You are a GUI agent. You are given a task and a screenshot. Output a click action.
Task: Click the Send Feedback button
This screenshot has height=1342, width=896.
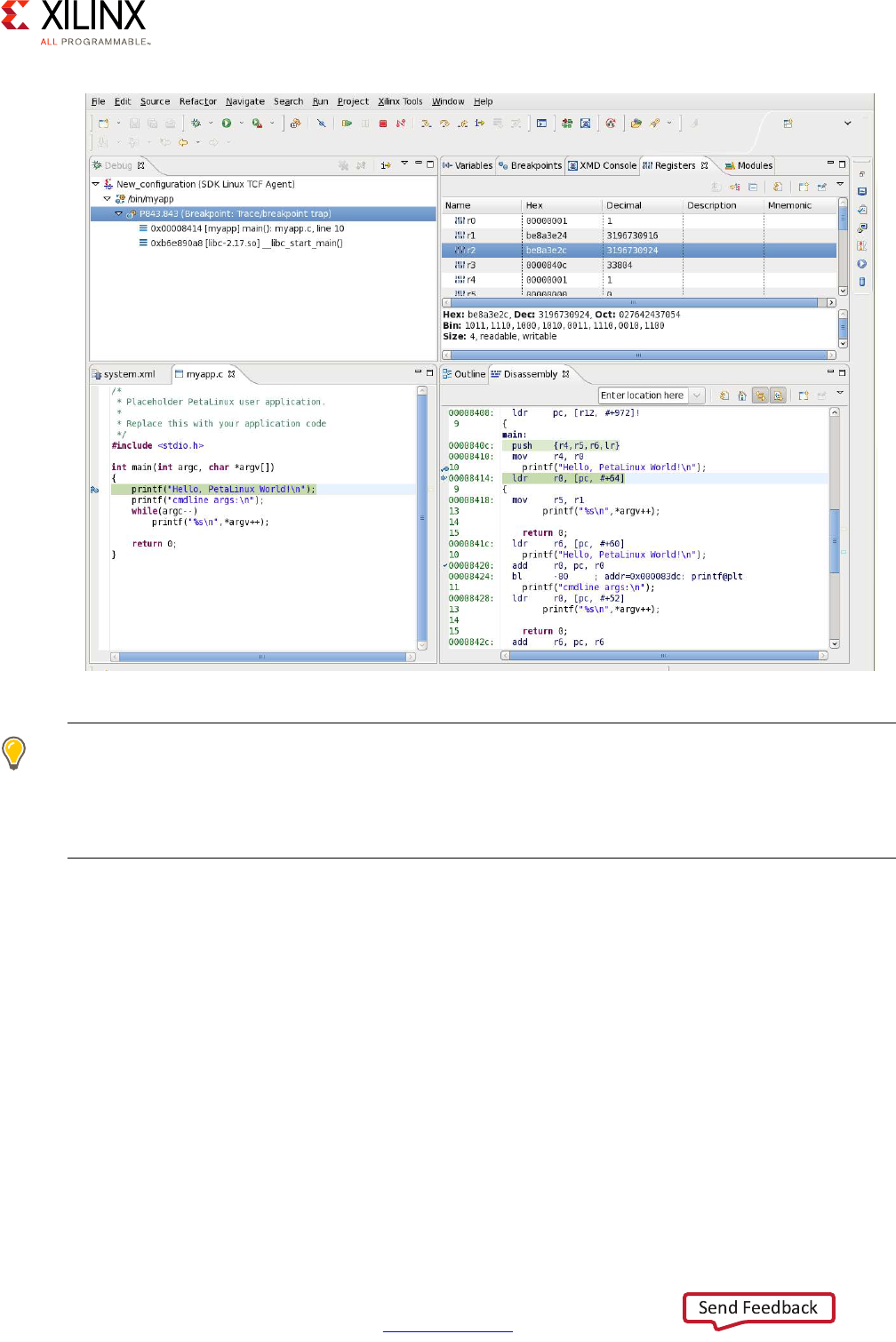(758, 1307)
